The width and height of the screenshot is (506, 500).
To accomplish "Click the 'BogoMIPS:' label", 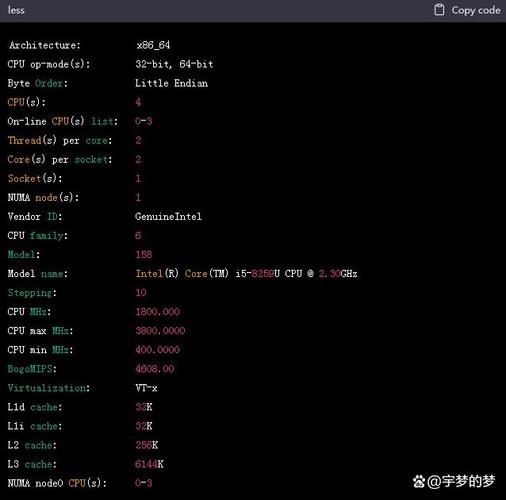I will click(32, 369).
